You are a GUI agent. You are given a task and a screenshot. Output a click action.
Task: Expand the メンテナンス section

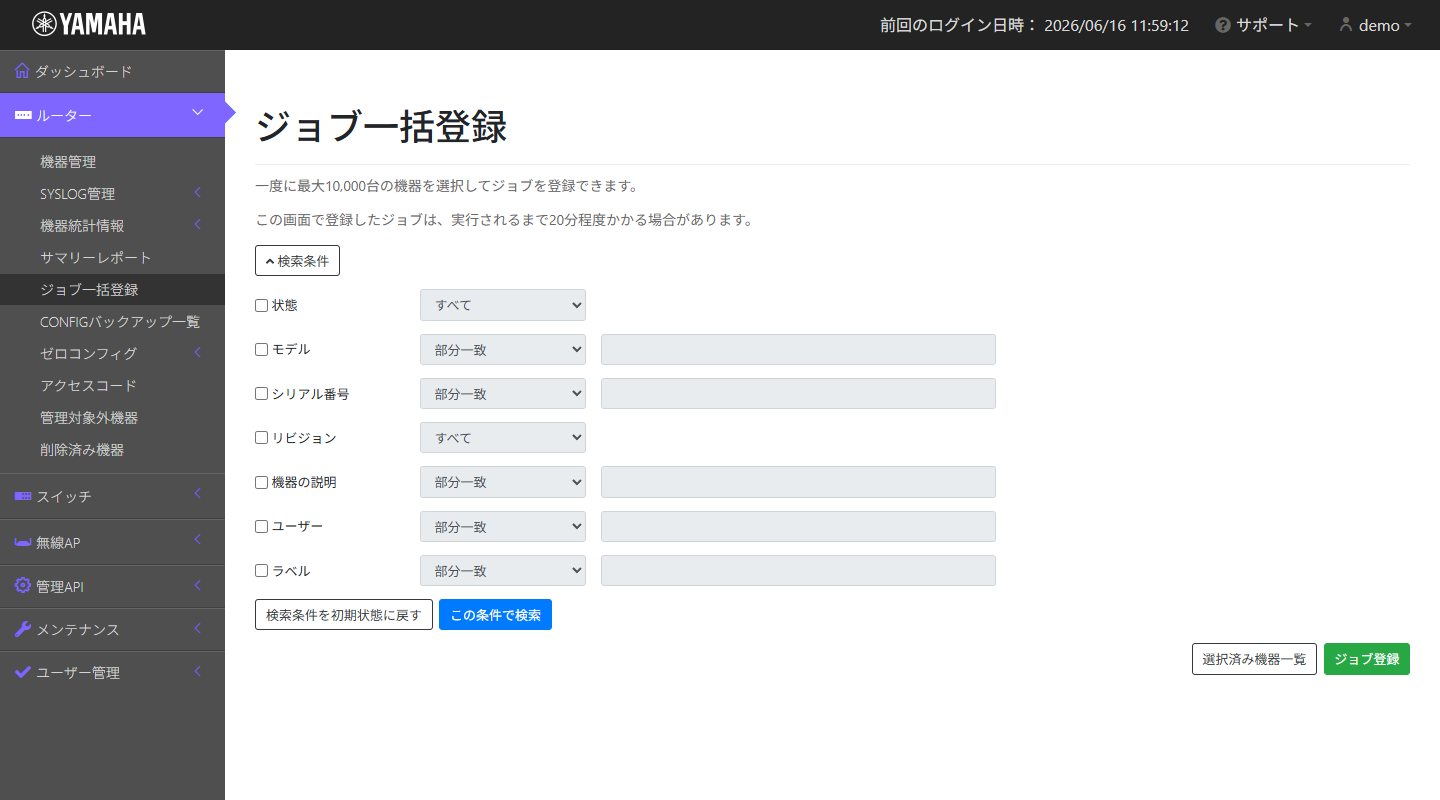click(112, 629)
